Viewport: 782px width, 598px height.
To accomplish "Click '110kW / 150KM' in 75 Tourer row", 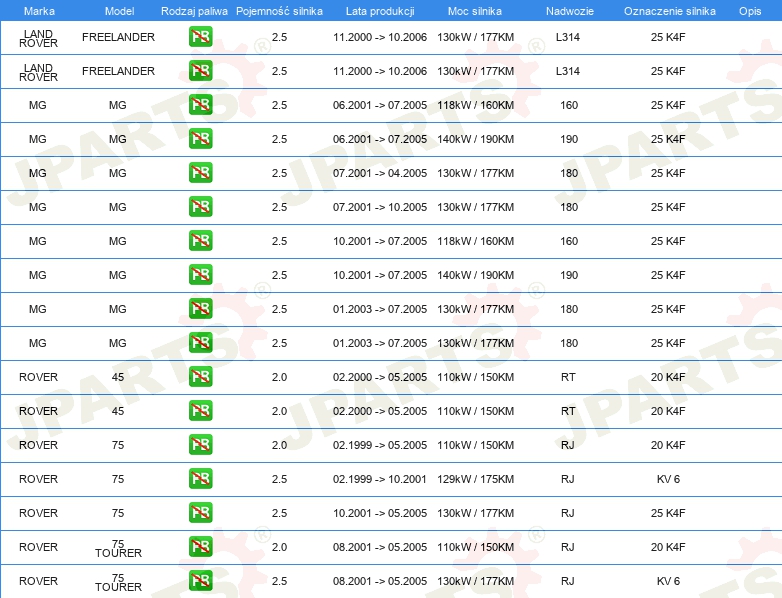I will pos(475,547).
